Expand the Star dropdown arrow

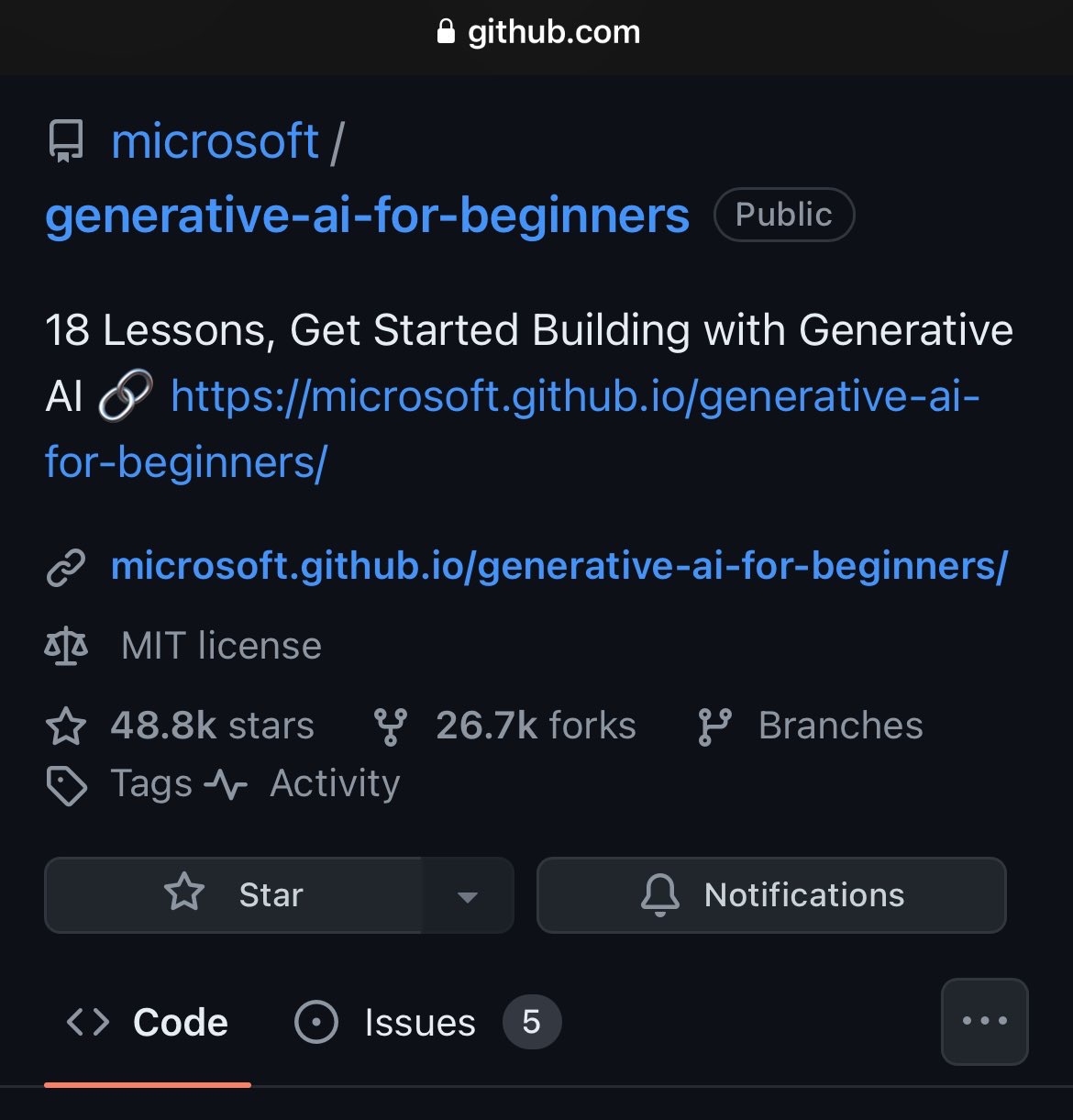click(x=468, y=896)
